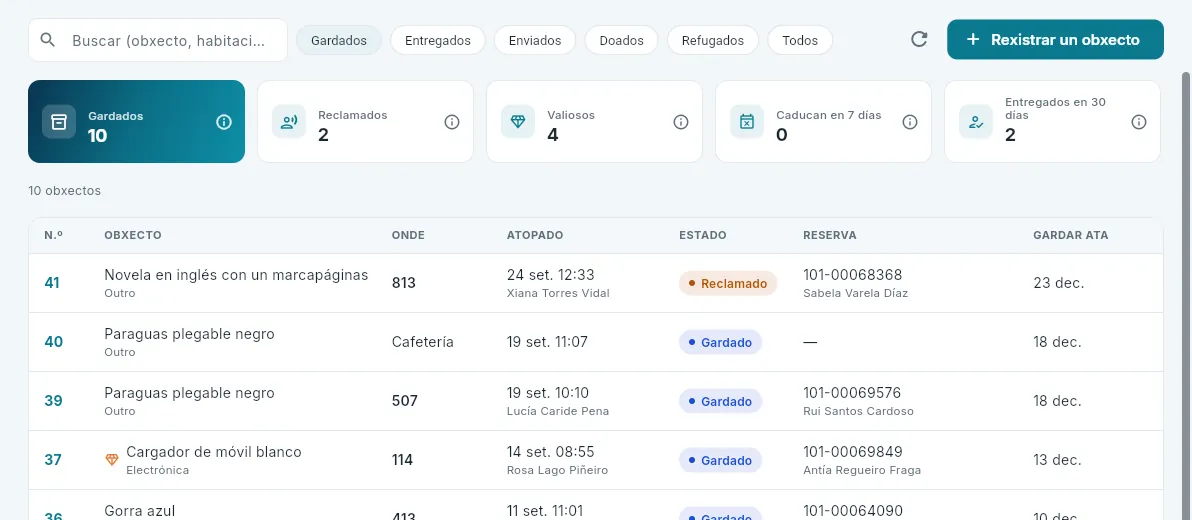Click the Caducan calendar icon
Screen dimensions: 1192x520
[747, 122]
